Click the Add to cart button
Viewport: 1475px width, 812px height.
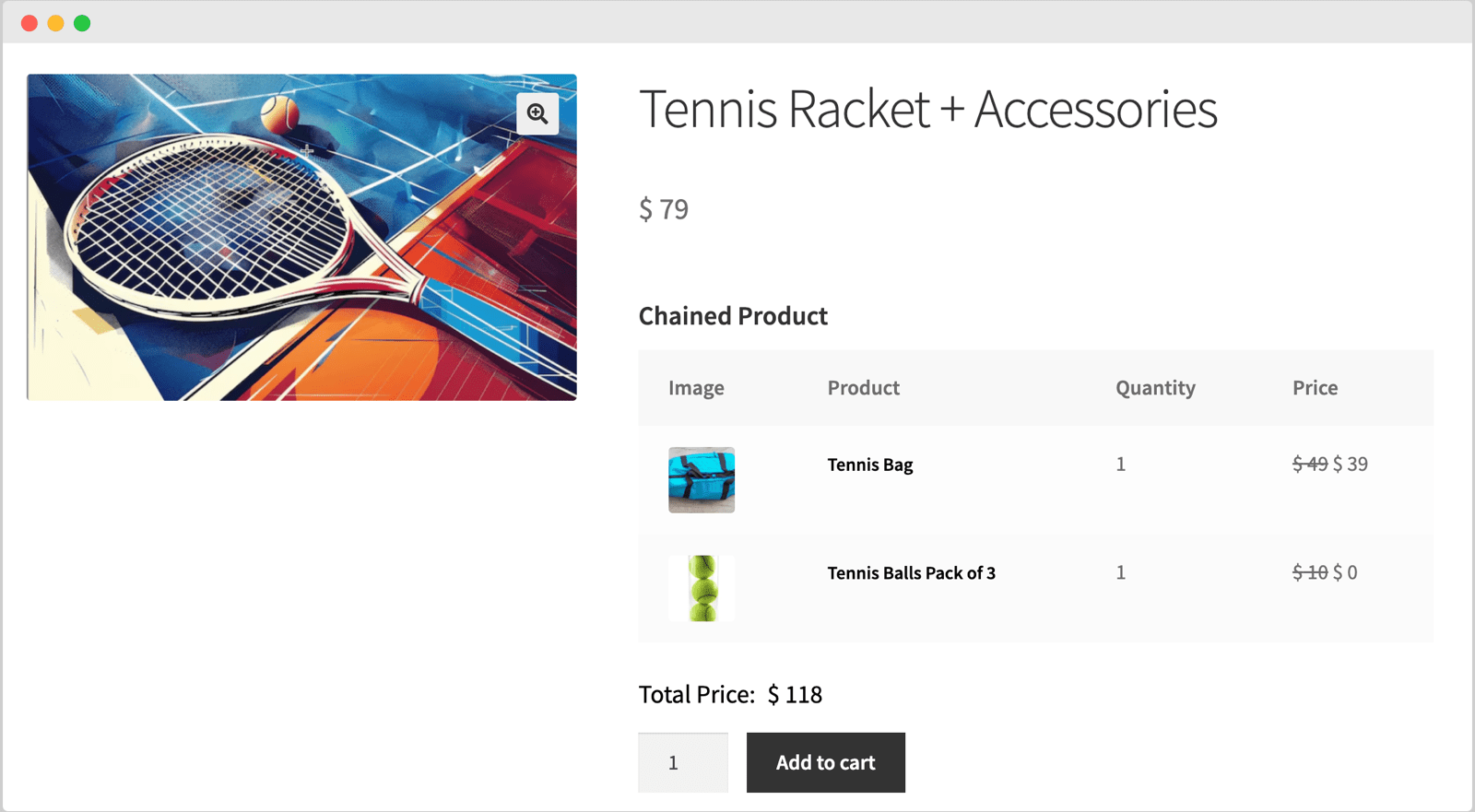coord(825,762)
